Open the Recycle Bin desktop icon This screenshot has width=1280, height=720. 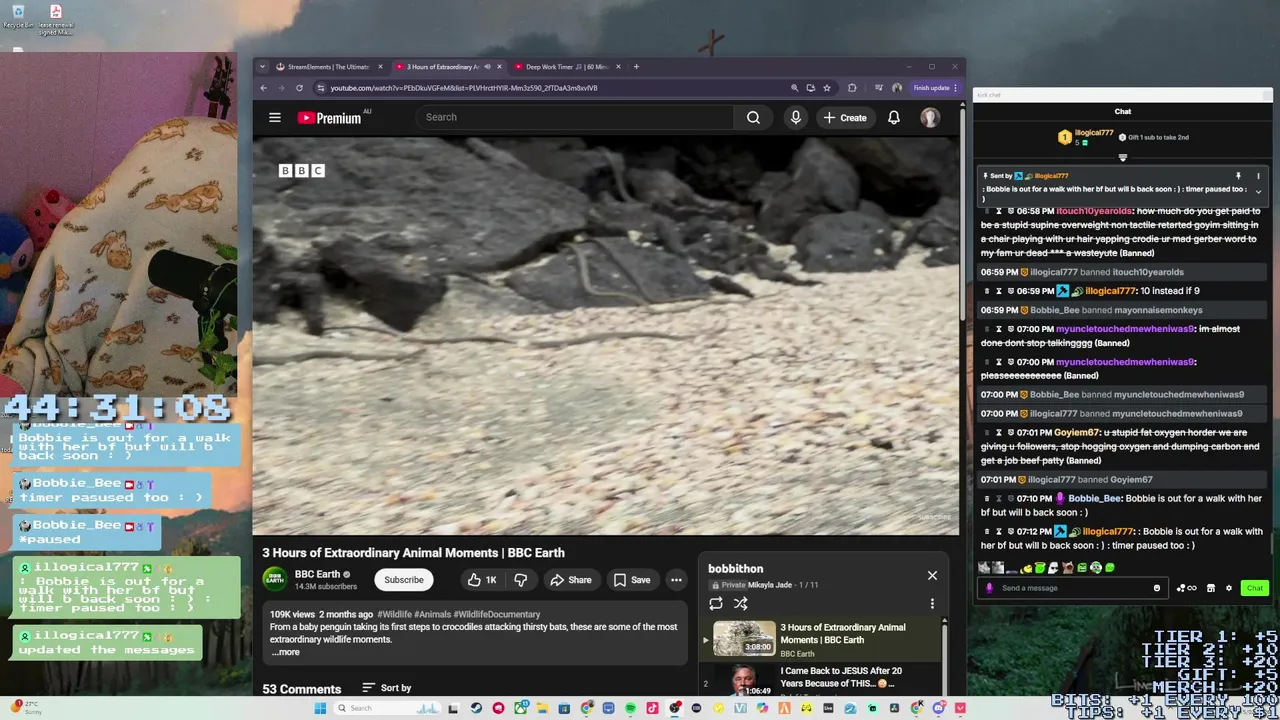tap(18, 16)
